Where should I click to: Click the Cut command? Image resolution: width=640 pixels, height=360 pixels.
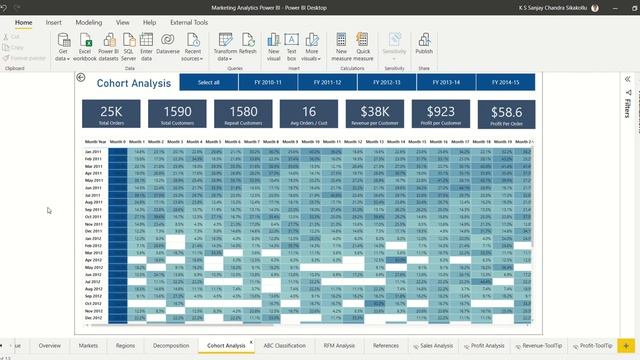click(11, 37)
